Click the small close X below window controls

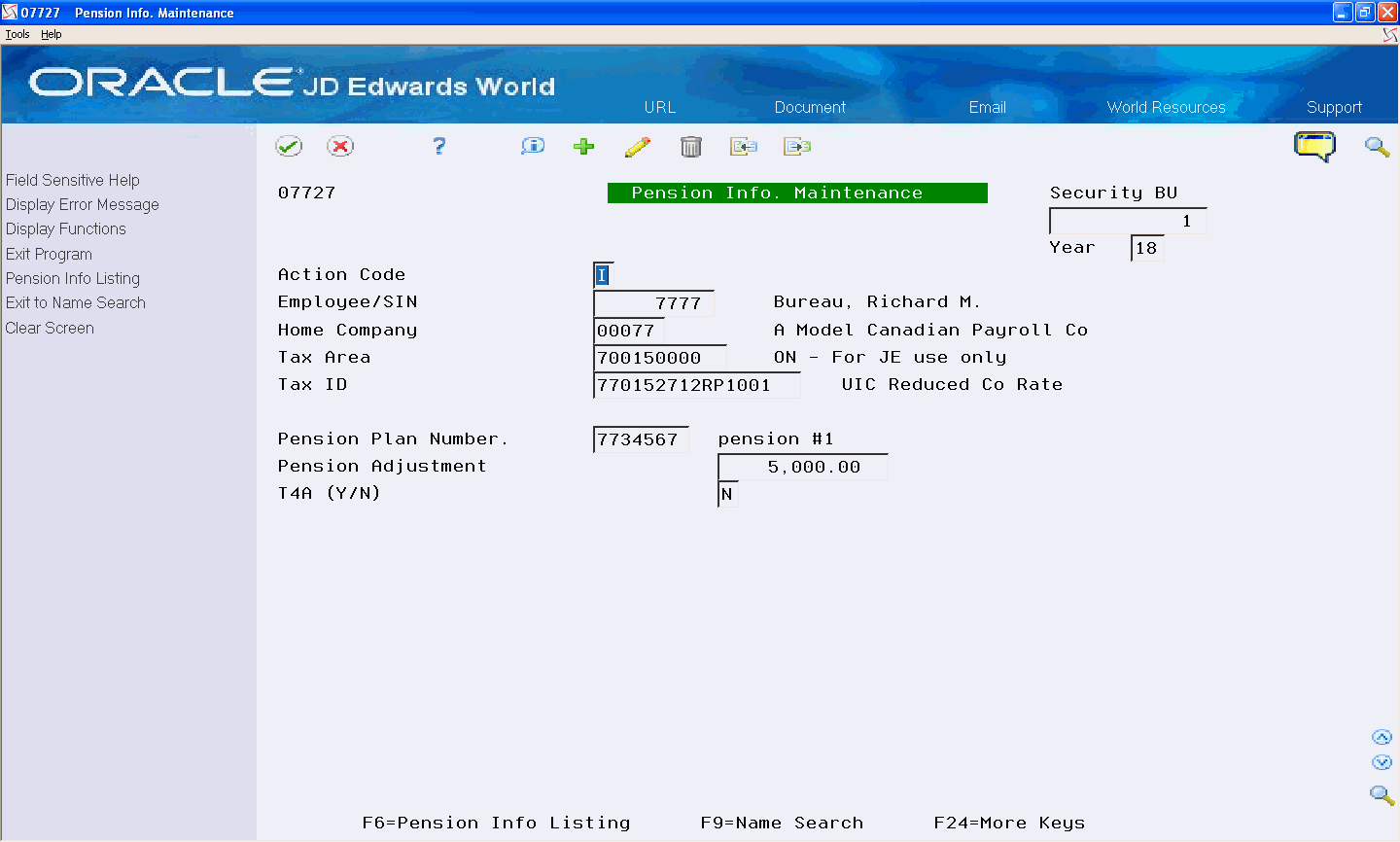[x=1390, y=34]
